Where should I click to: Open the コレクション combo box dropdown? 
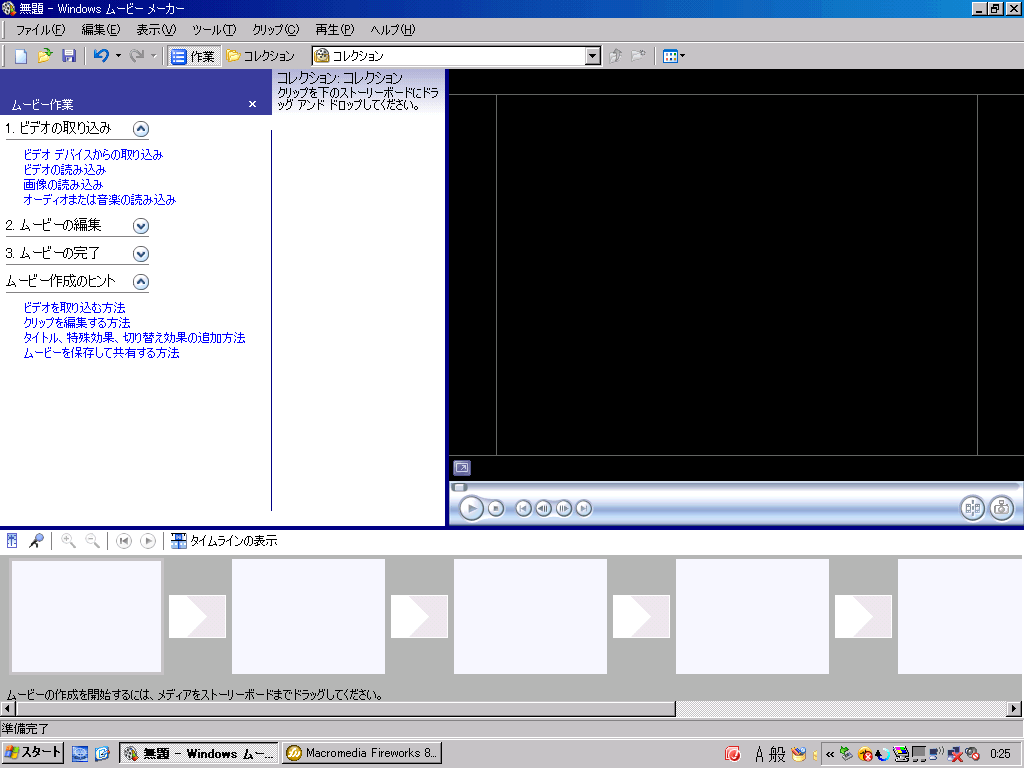[x=592, y=56]
